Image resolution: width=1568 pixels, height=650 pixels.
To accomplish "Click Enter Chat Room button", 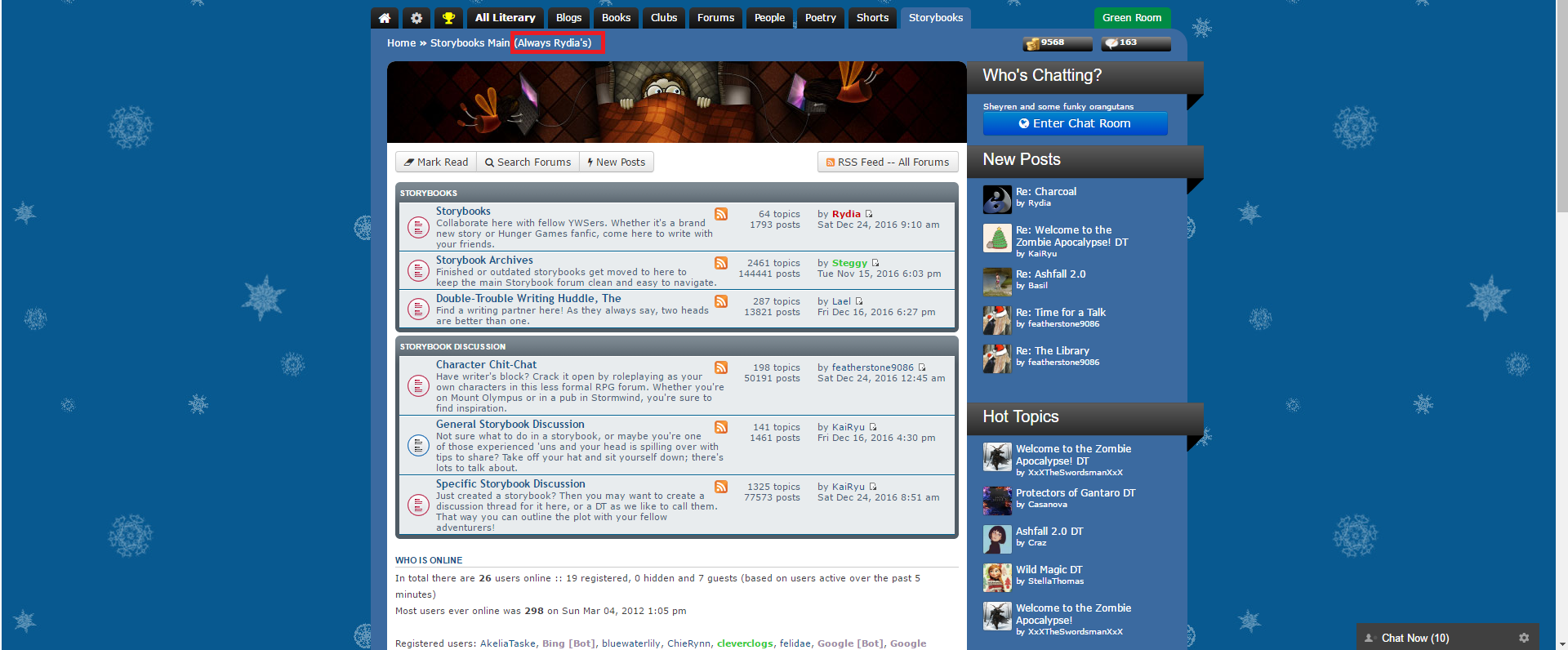I will [1075, 123].
